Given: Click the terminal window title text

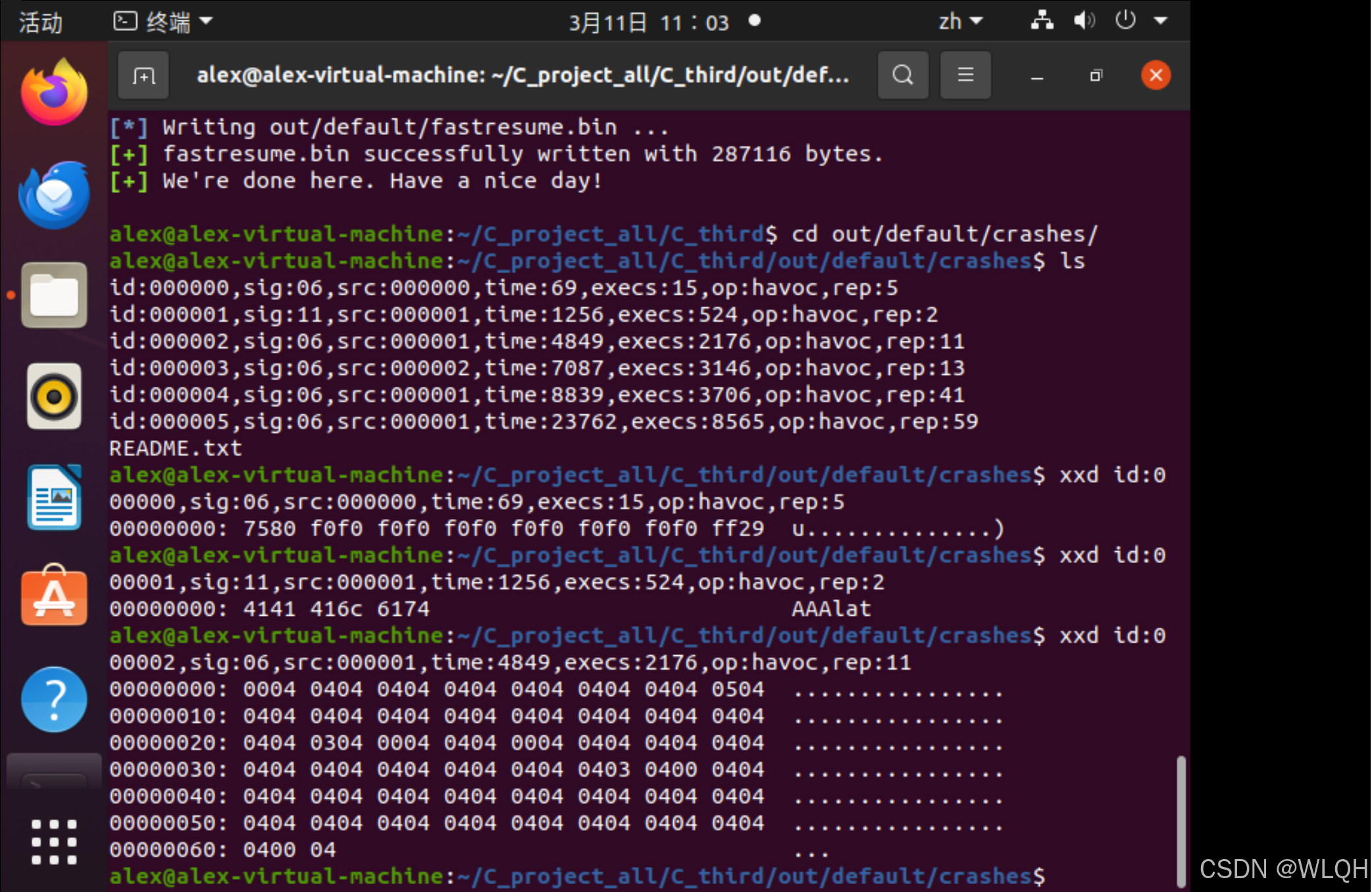Looking at the screenshot, I should 523,75.
